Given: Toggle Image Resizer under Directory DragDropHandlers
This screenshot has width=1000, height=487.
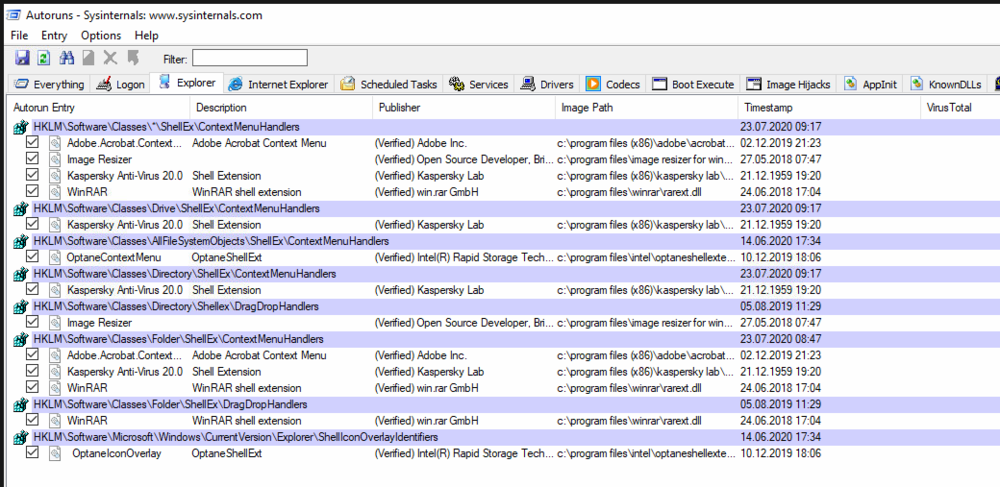Looking at the screenshot, I should (33, 322).
